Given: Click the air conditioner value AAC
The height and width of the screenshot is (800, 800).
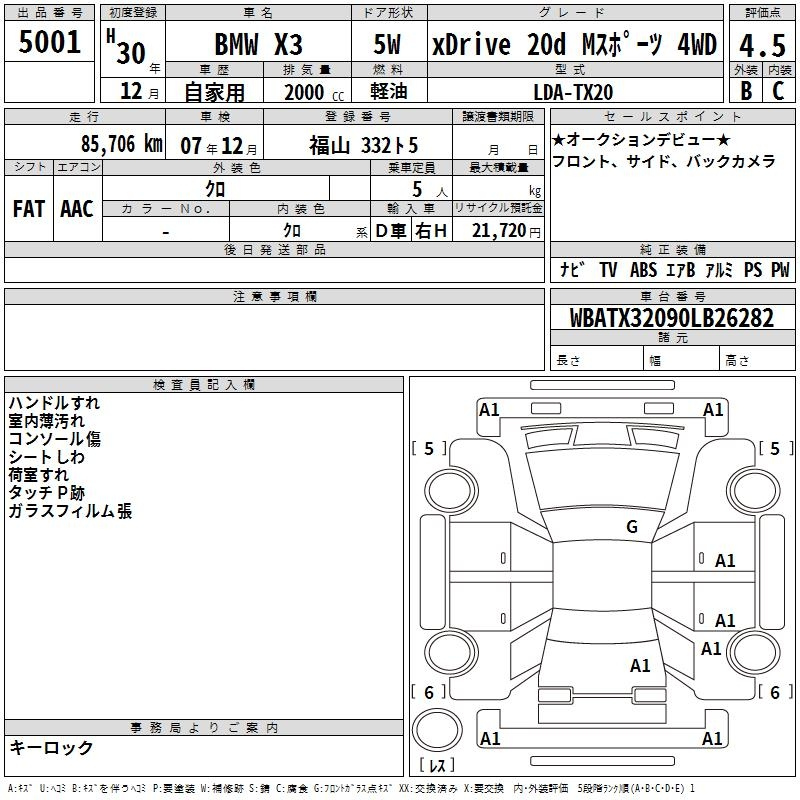Looking at the screenshot, I should click(77, 209).
